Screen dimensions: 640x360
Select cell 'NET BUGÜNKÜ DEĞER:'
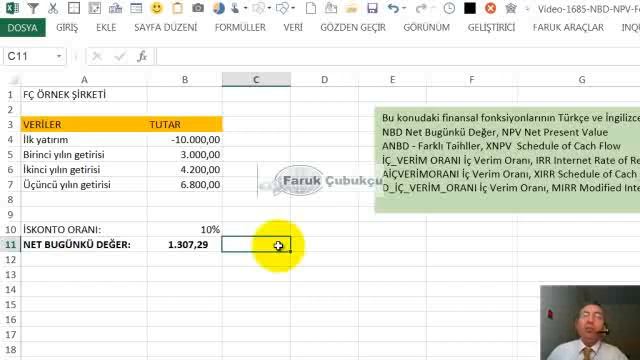pos(84,244)
